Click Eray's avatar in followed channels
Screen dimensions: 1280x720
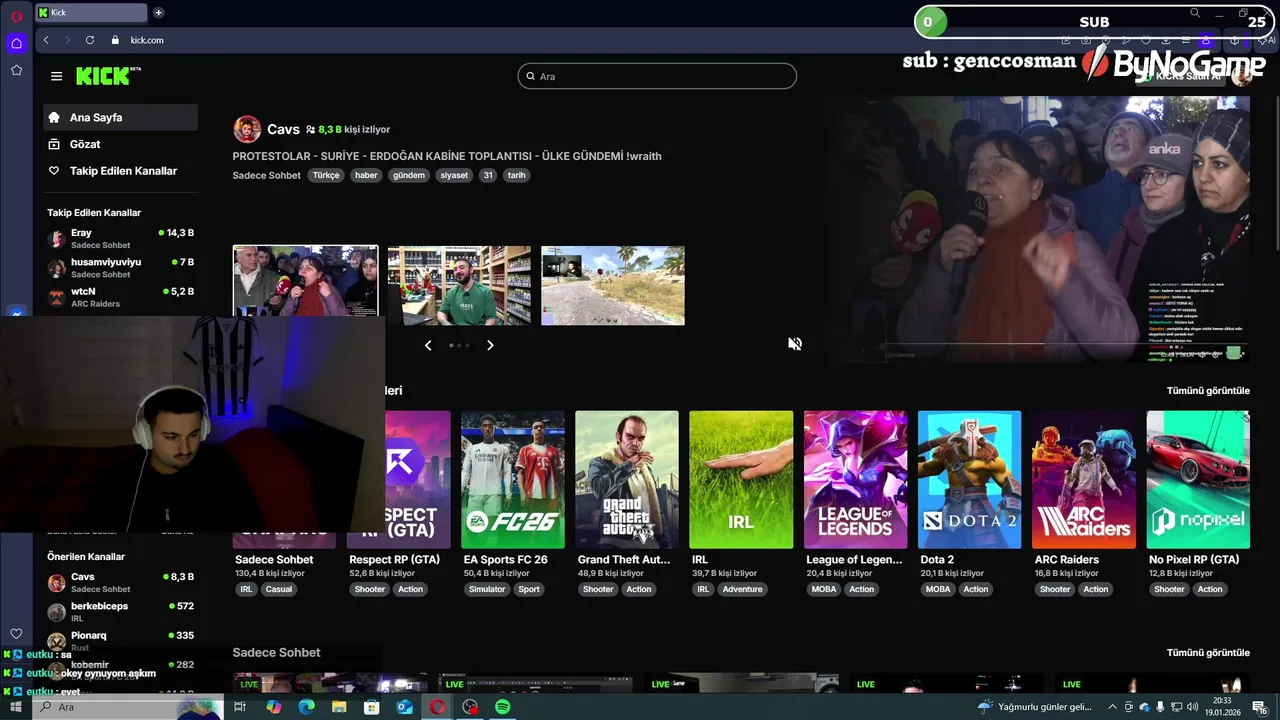point(57,239)
